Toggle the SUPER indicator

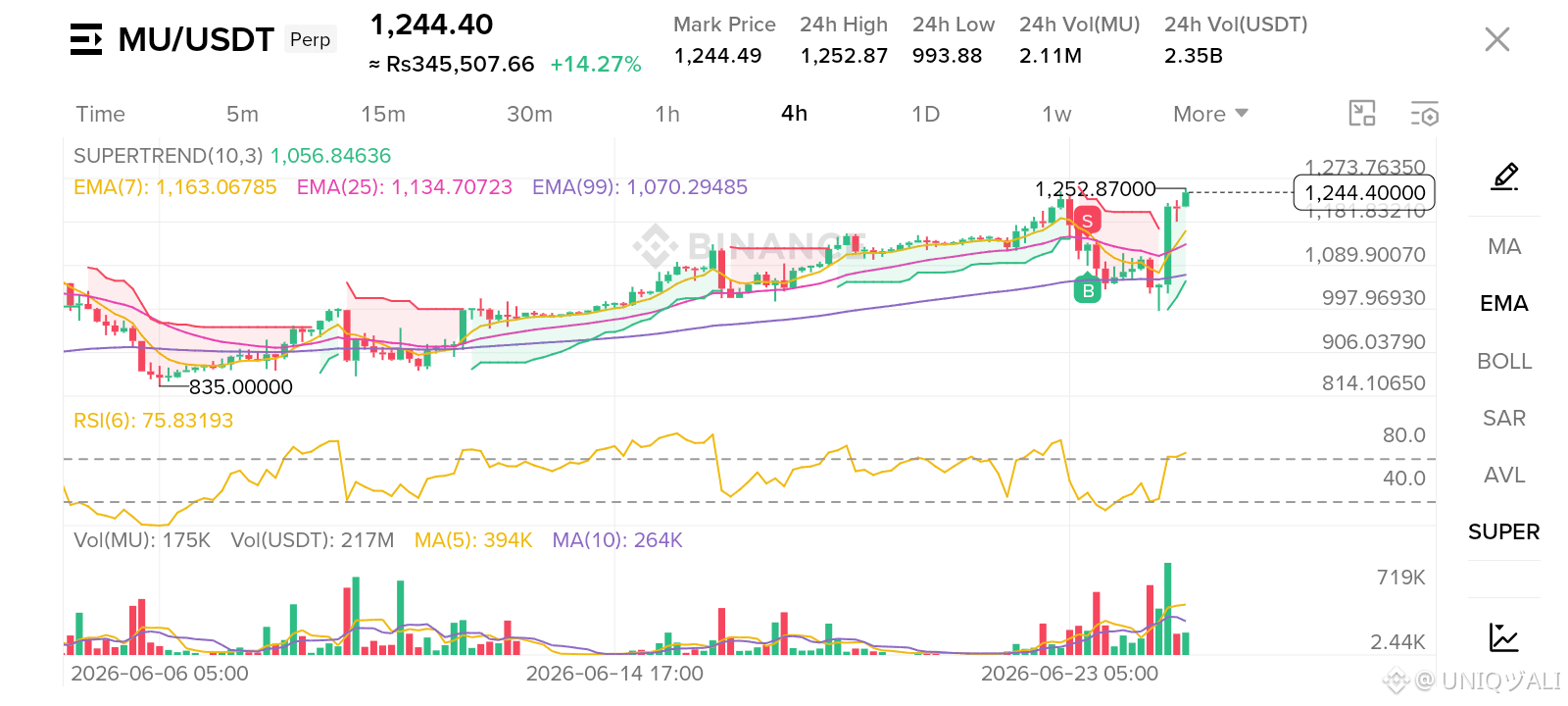click(1504, 531)
